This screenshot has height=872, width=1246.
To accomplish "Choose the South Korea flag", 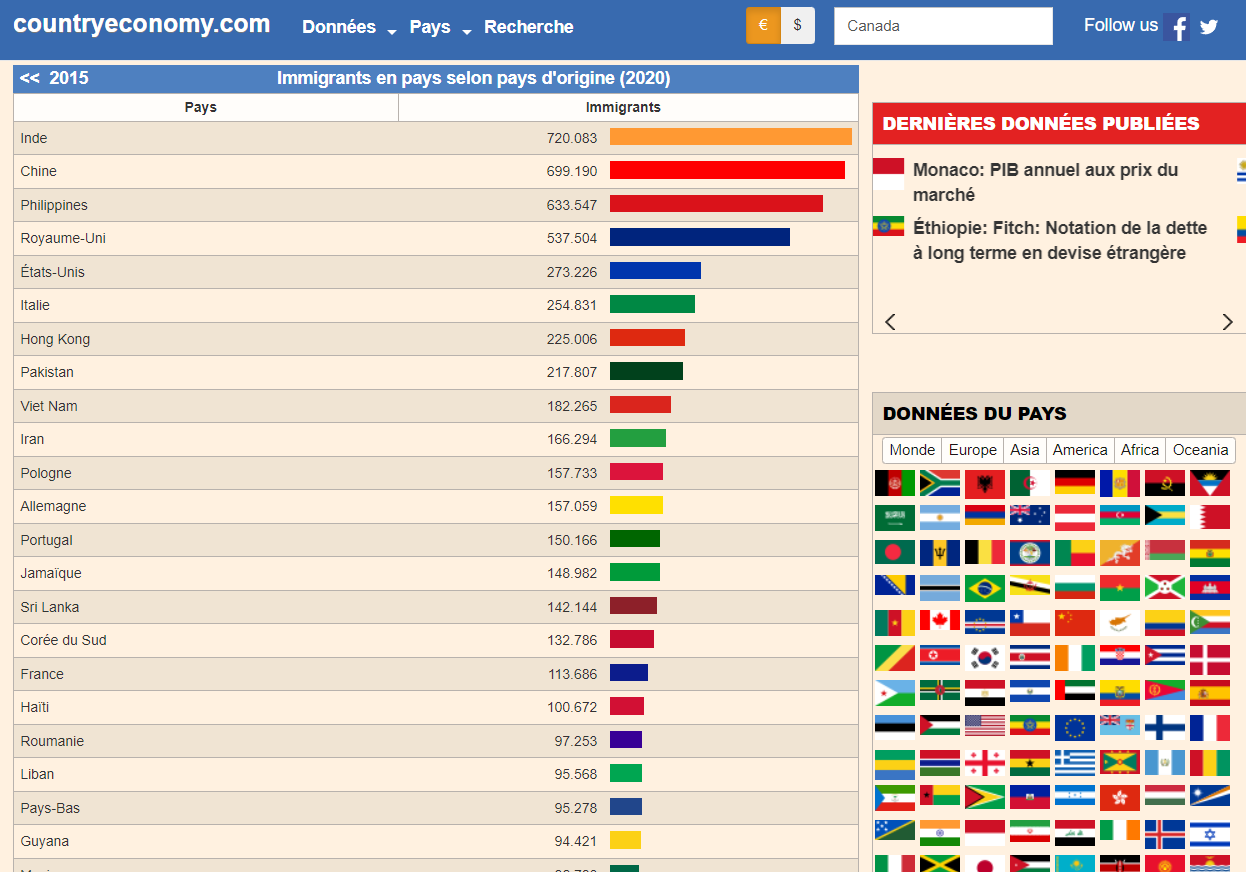I will 984,657.
